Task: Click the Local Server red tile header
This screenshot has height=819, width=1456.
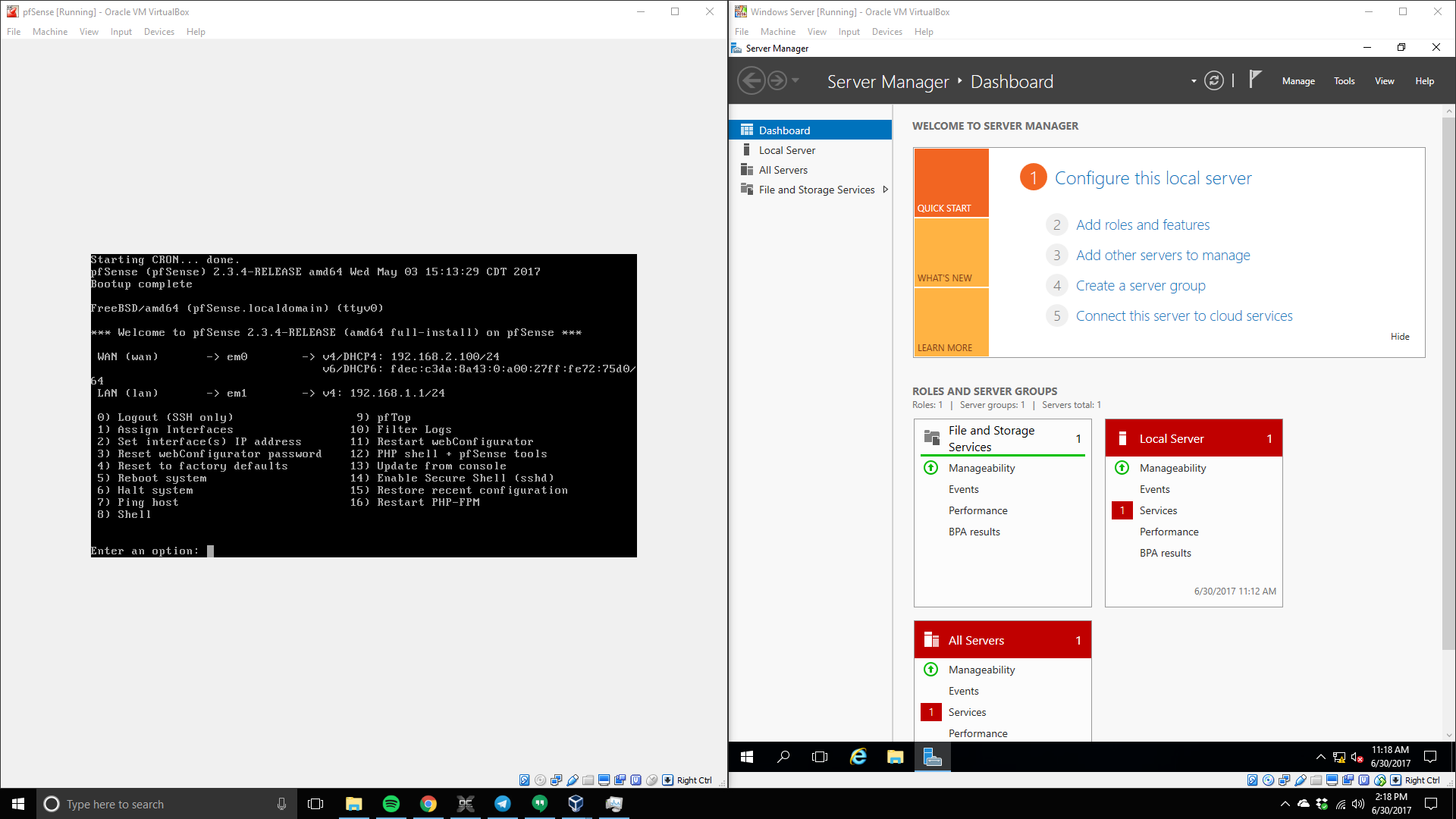Action: tap(1193, 438)
